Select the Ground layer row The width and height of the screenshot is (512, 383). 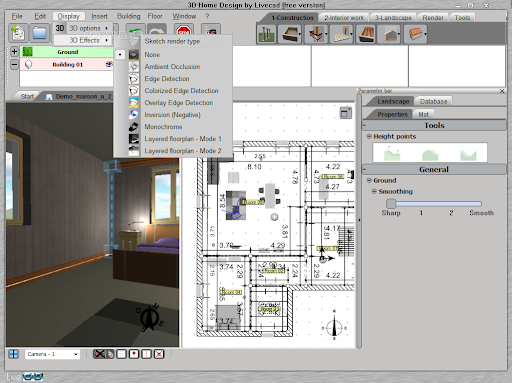67,52
